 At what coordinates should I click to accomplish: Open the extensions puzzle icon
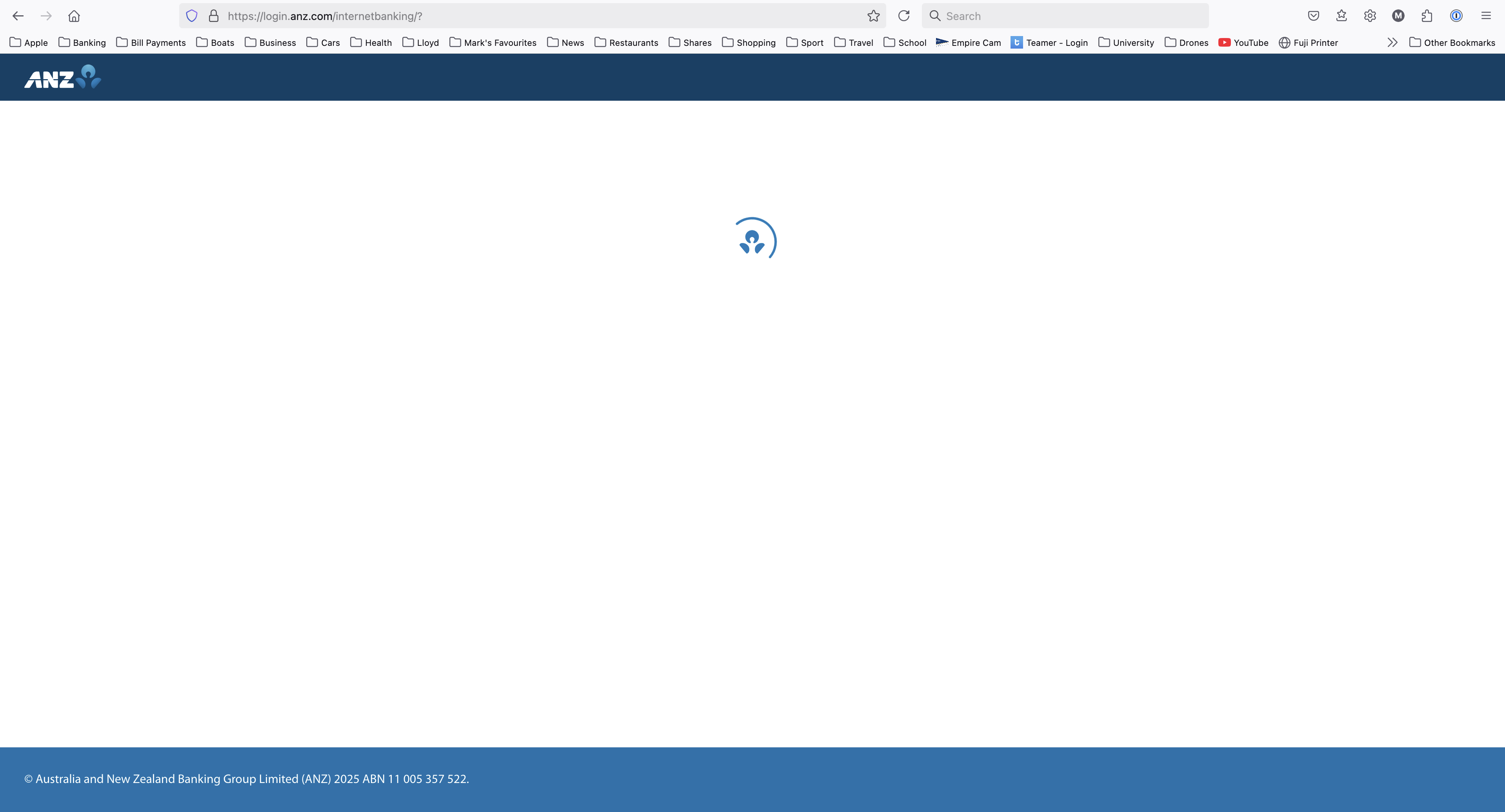1427,16
